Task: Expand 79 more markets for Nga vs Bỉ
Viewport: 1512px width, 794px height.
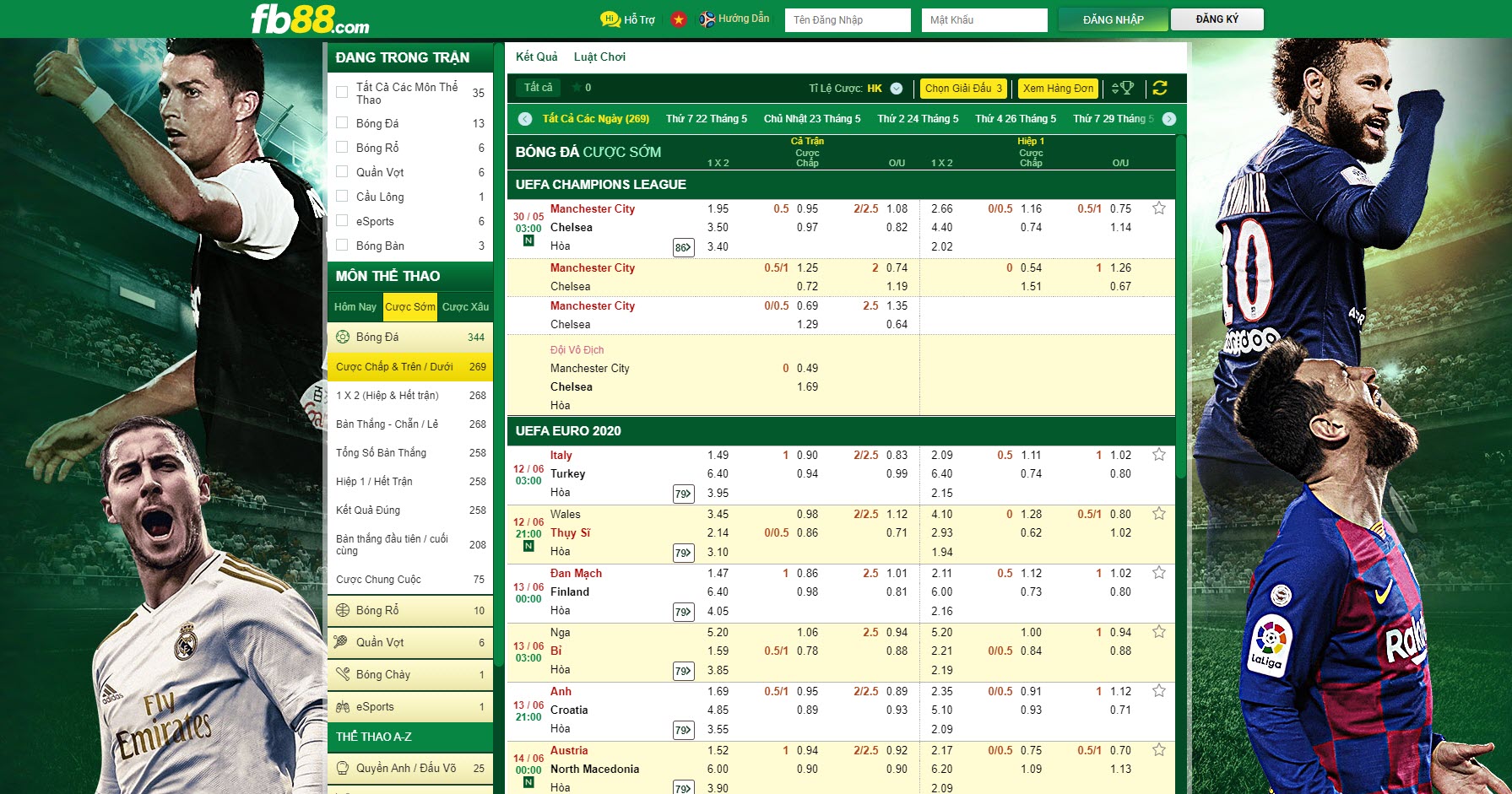Action: click(x=683, y=671)
